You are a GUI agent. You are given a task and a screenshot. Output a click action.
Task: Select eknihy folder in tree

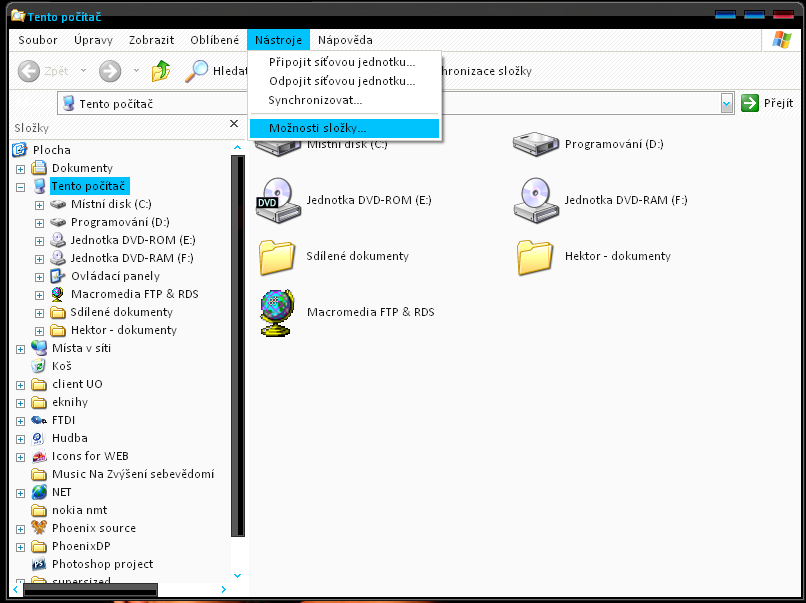pyautogui.click(x=69, y=402)
